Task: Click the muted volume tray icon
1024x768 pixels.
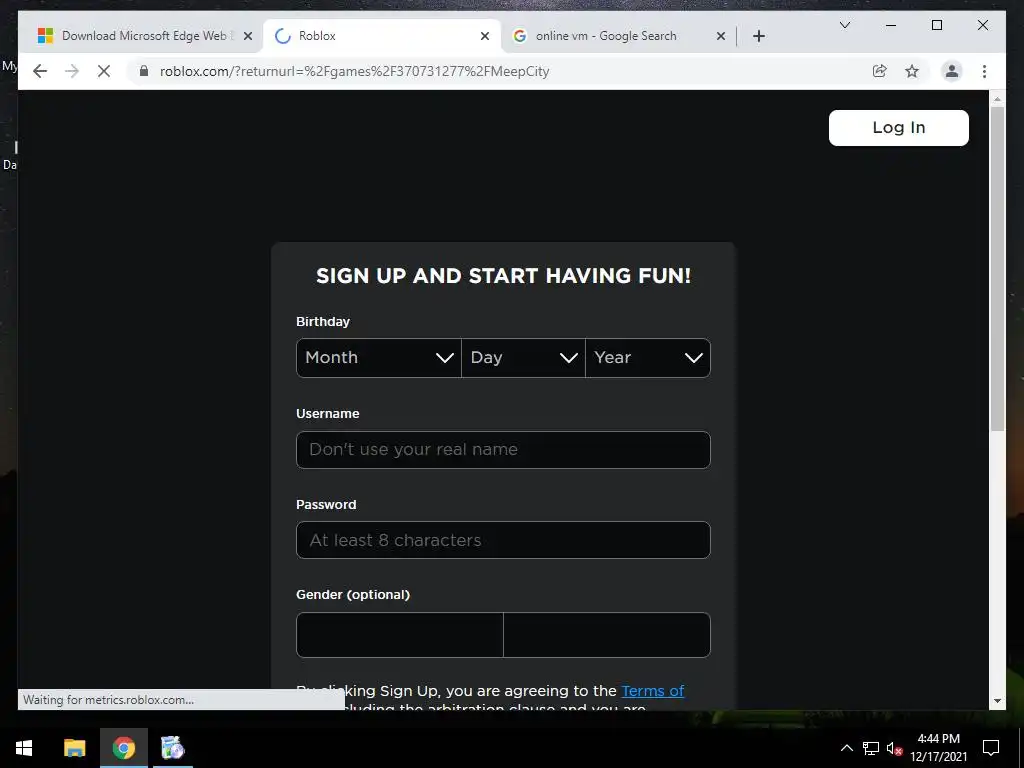Action: [x=894, y=748]
